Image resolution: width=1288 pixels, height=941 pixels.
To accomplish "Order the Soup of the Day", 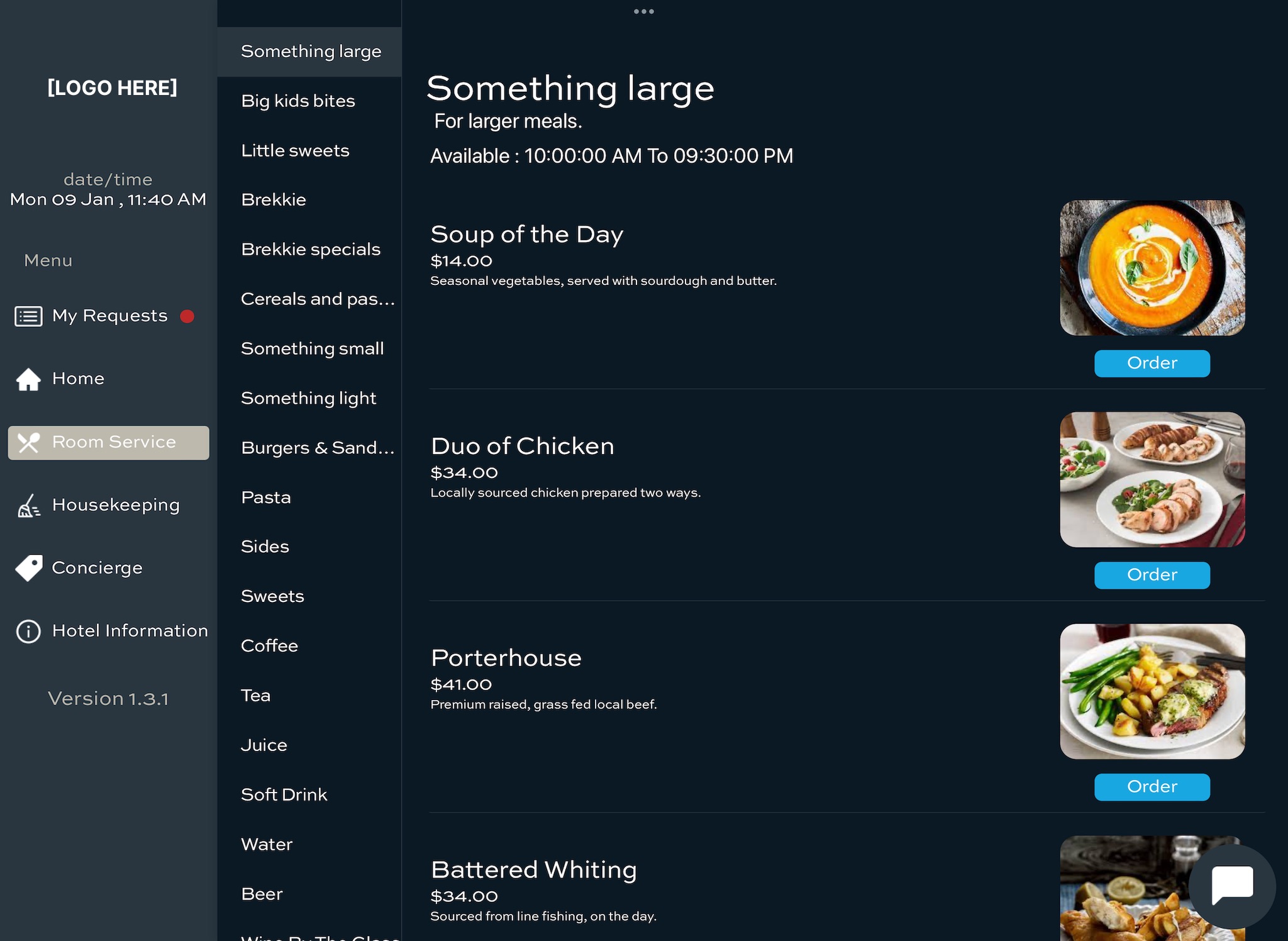I will (1152, 362).
